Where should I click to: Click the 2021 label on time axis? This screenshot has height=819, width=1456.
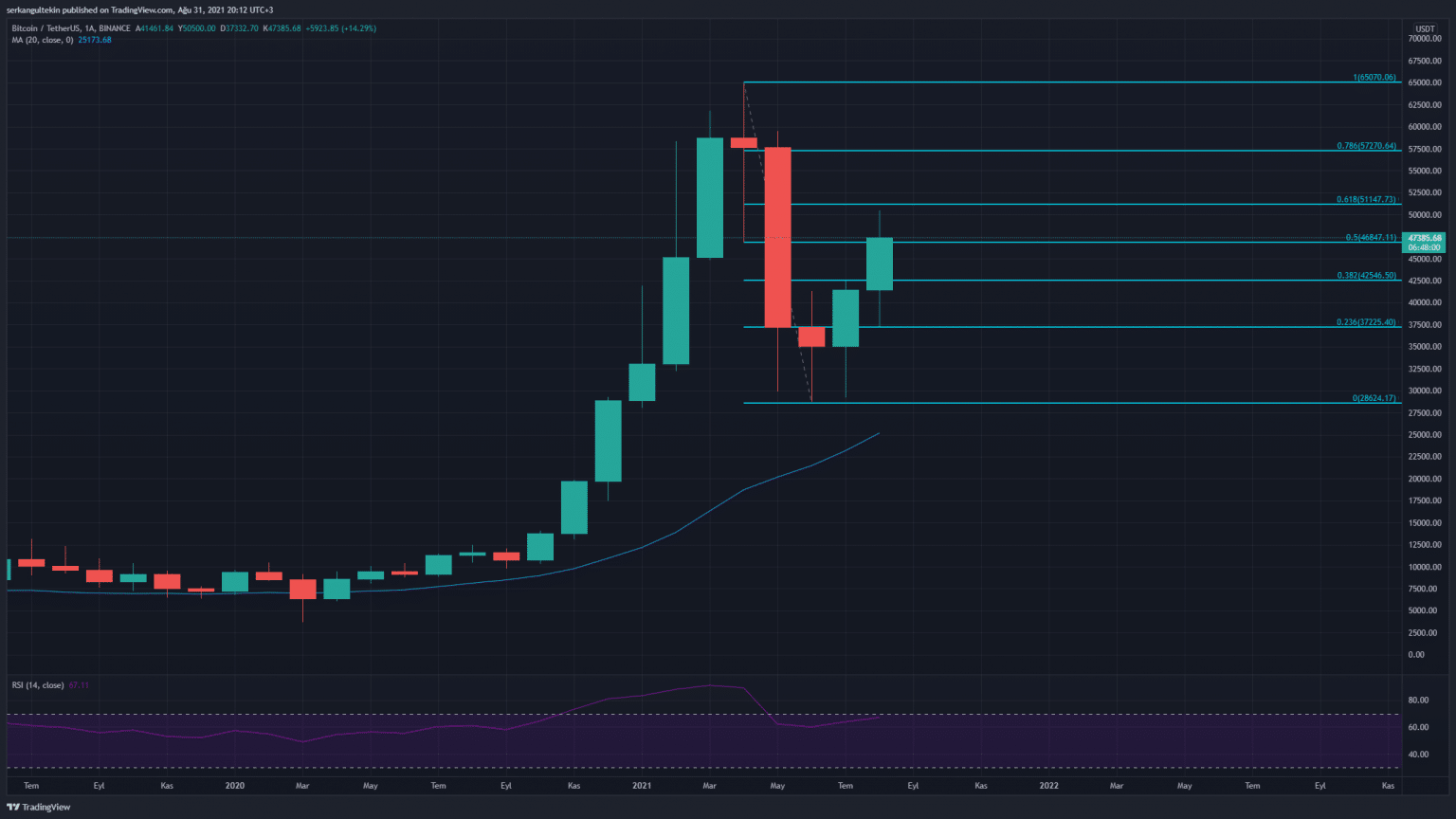coord(642,786)
